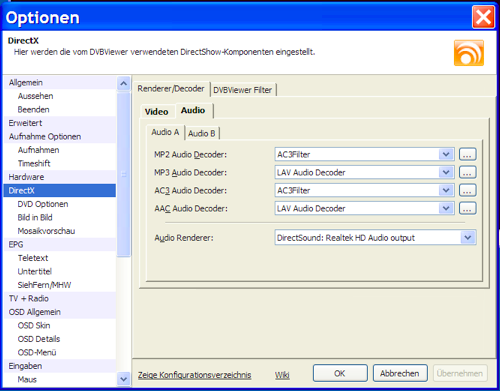Select Untertitel in the sidebar
Image resolution: width=500 pixels, height=391 pixels.
60,271
